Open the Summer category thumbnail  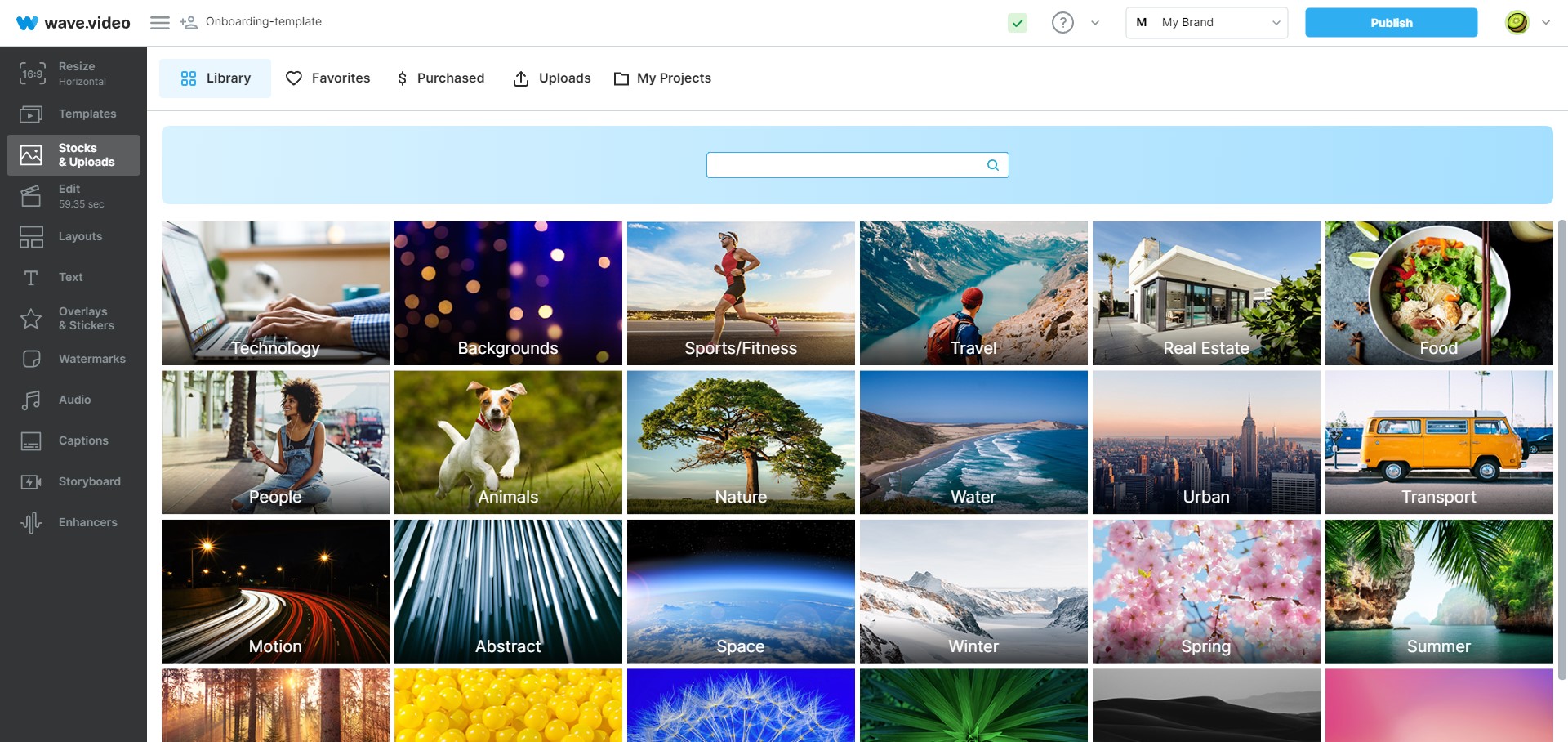tap(1439, 592)
